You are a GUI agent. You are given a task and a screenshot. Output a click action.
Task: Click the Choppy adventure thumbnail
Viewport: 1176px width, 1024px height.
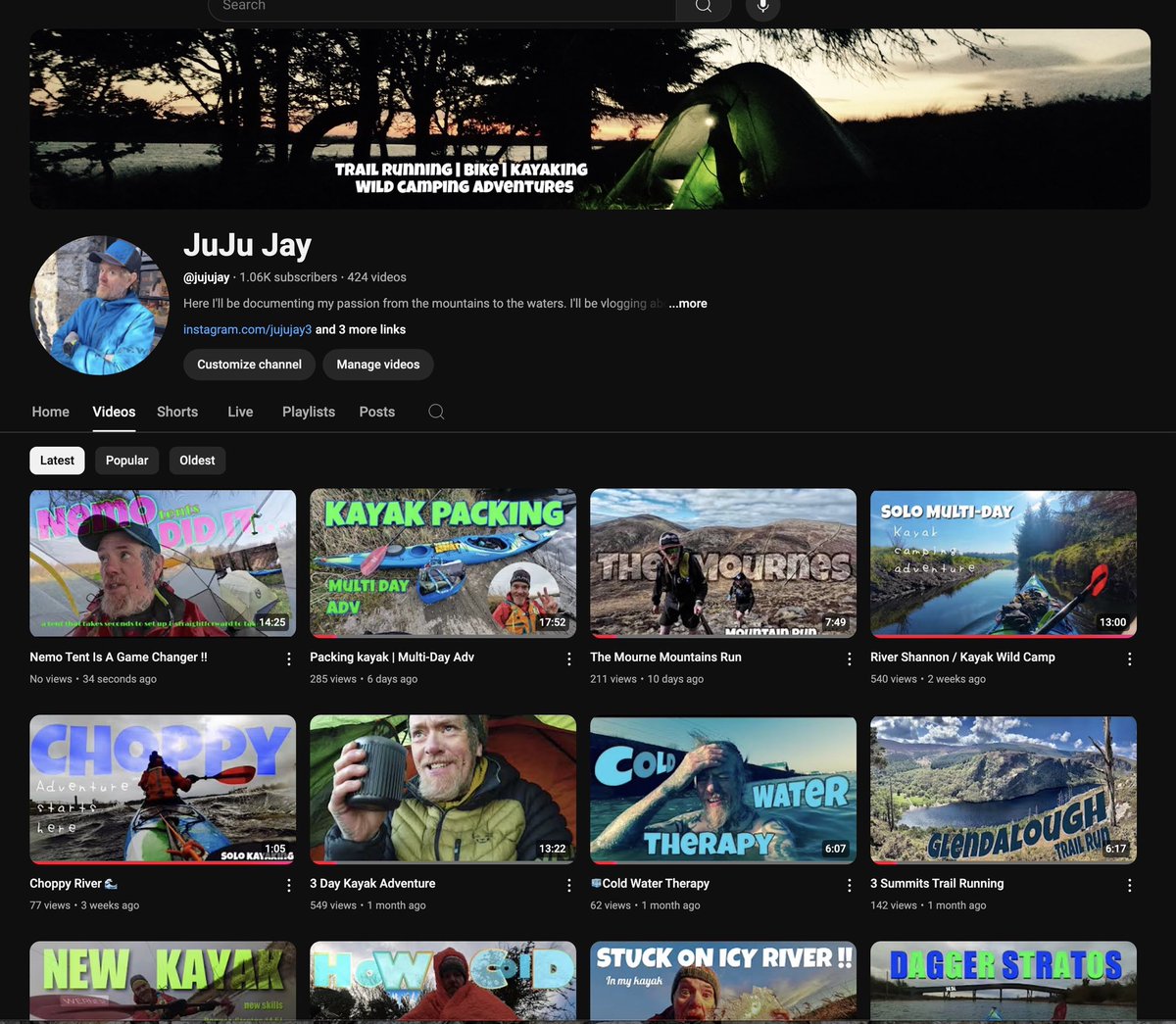pyautogui.click(x=163, y=790)
